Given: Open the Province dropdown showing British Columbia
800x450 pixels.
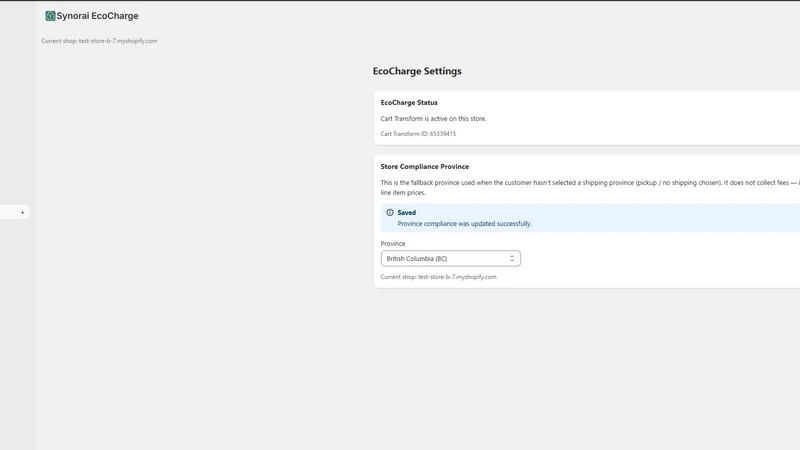Looking at the screenshot, I should click(x=451, y=259).
